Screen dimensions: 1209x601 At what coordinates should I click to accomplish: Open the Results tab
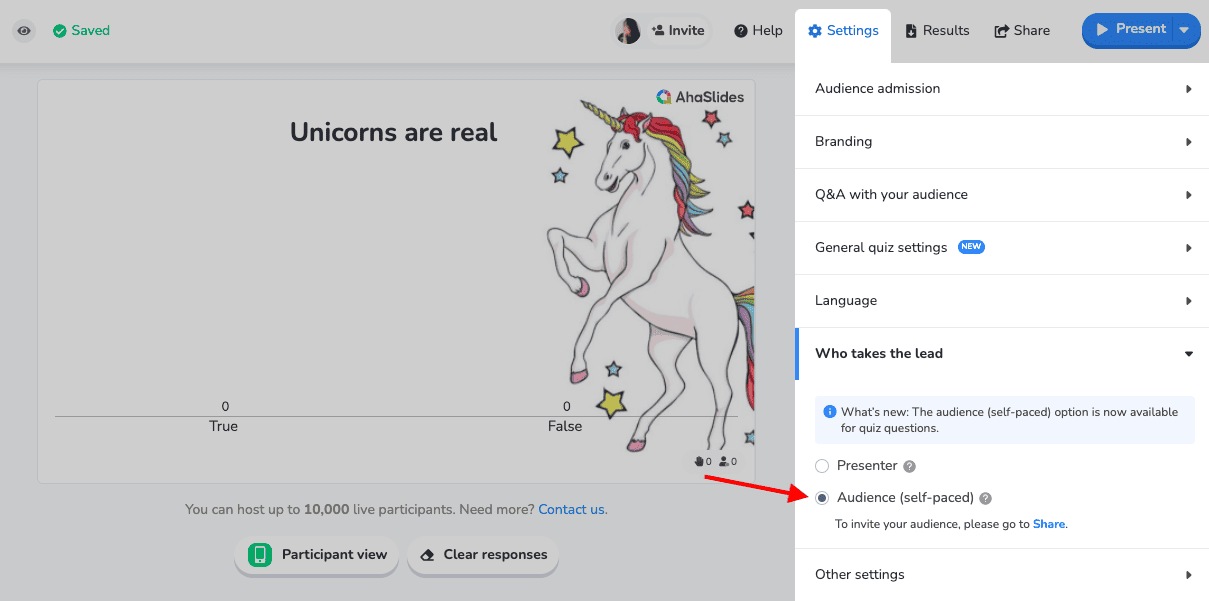tap(937, 31)
